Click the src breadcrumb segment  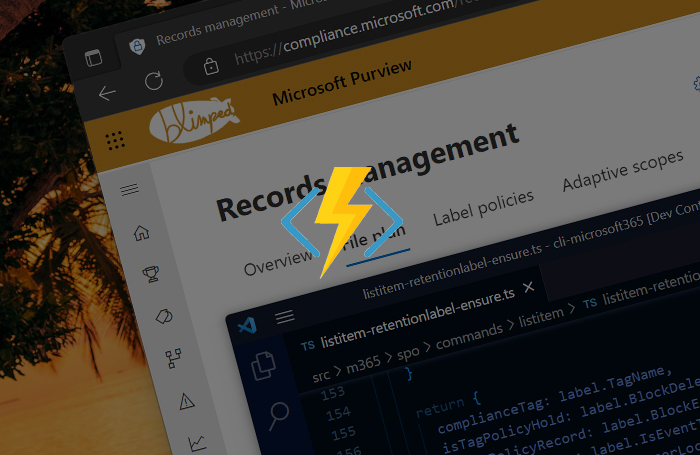pos(321,376)
